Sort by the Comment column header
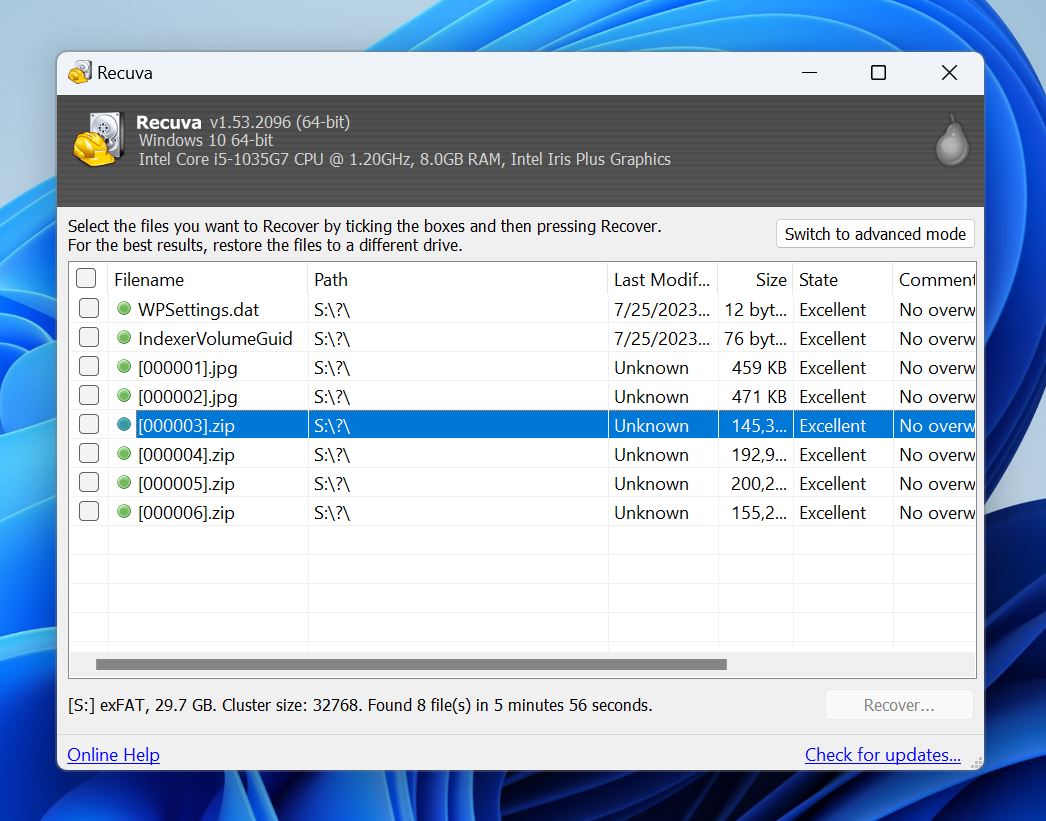 click(x=934, y=279)
